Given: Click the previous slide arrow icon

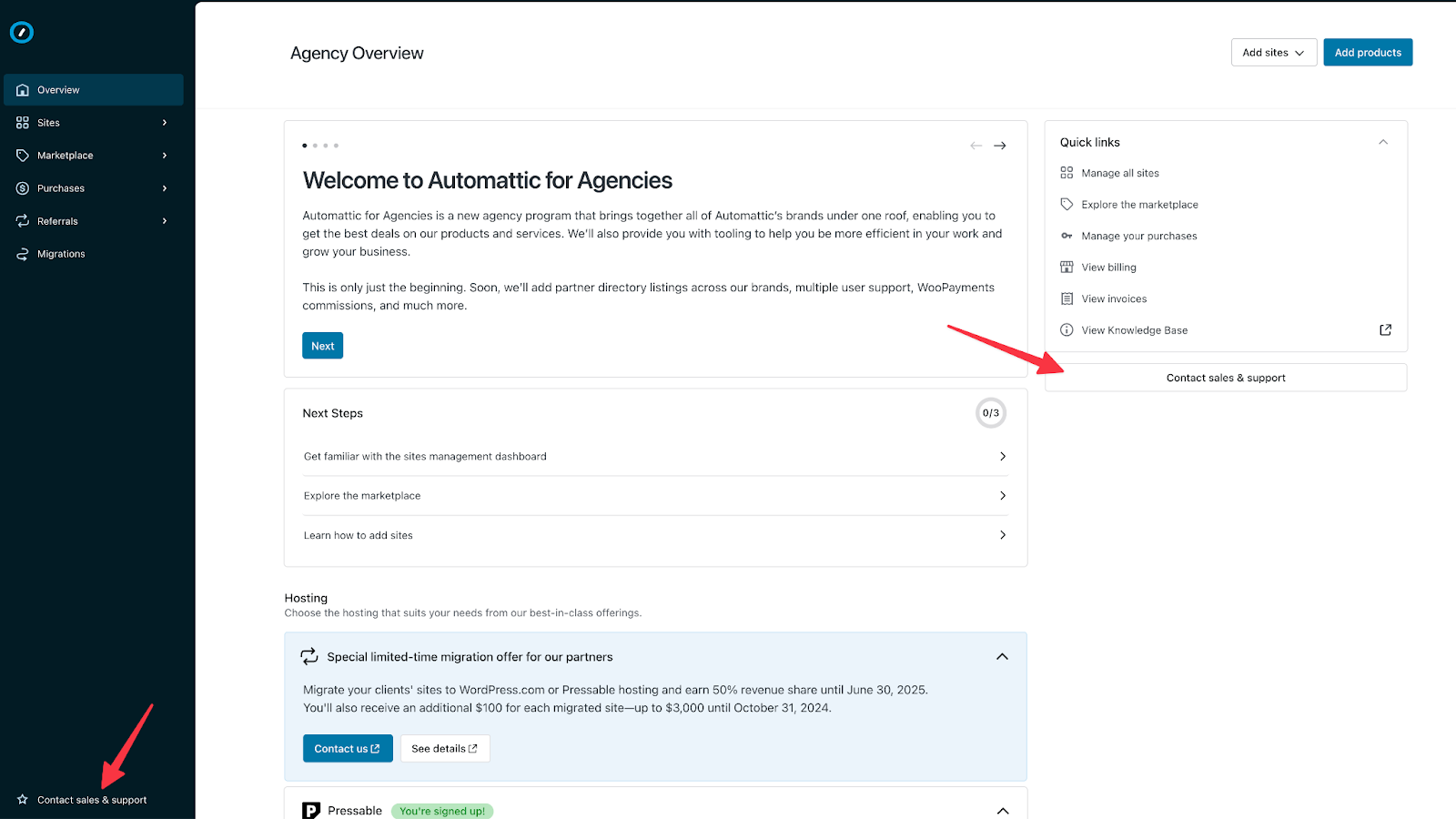Looking at the screenshot, I should 976,146.
